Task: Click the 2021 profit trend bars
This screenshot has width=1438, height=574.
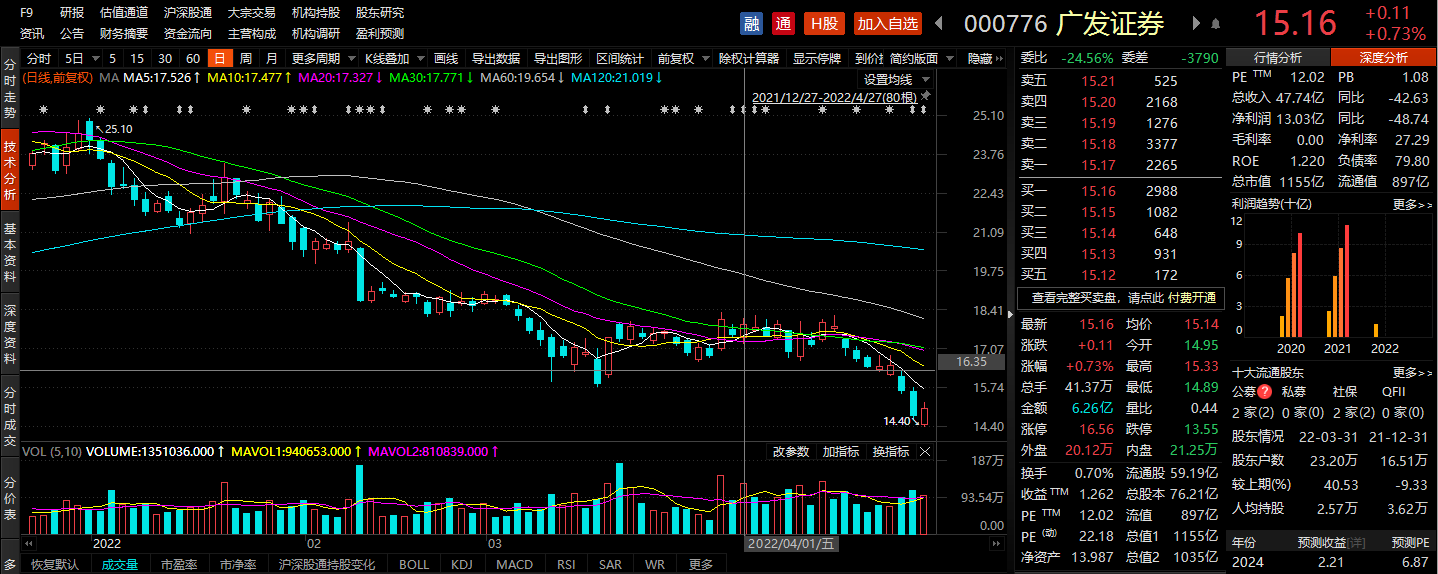Action: coord(1337,281)
